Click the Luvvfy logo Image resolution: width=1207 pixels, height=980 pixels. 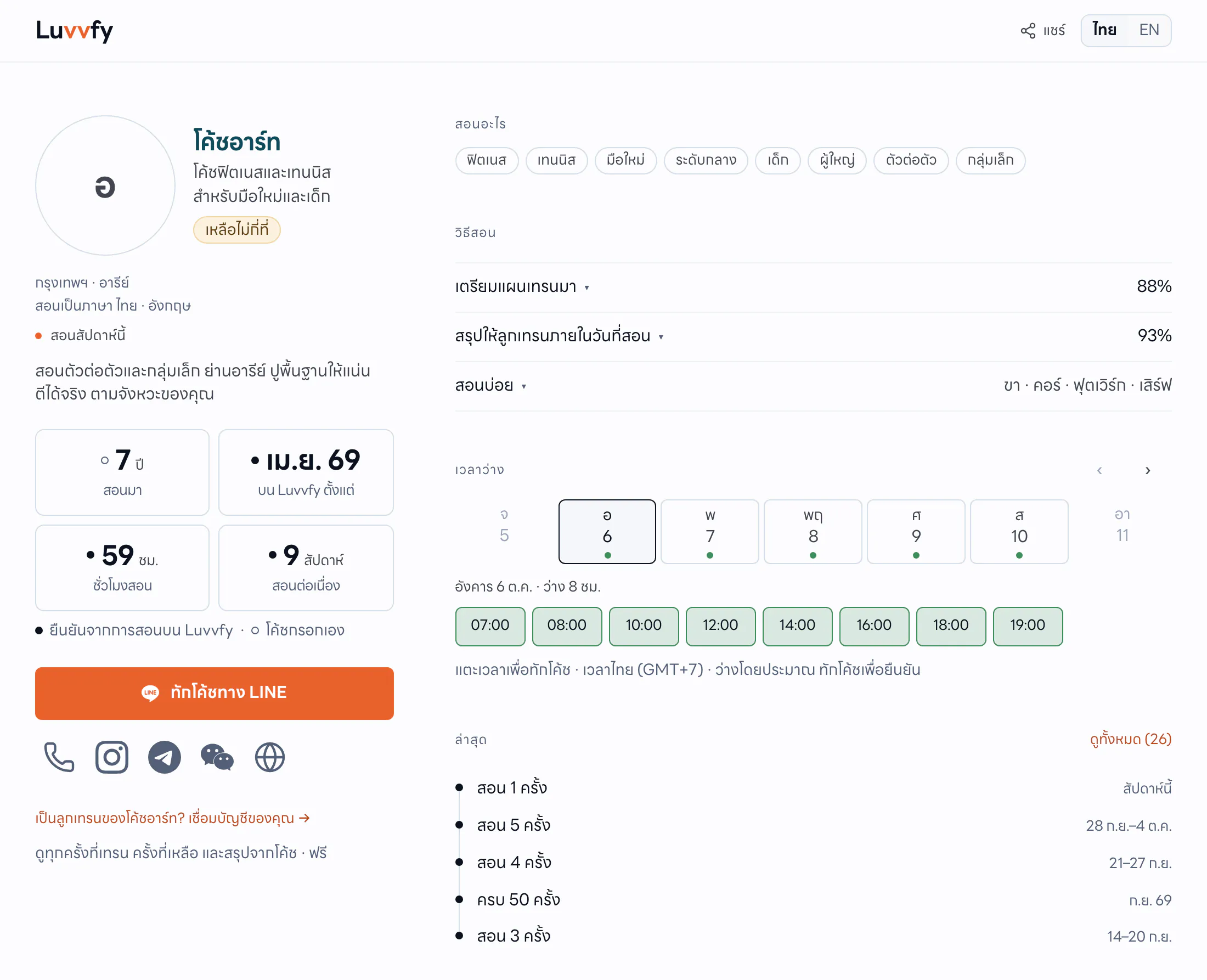[74, 31]
